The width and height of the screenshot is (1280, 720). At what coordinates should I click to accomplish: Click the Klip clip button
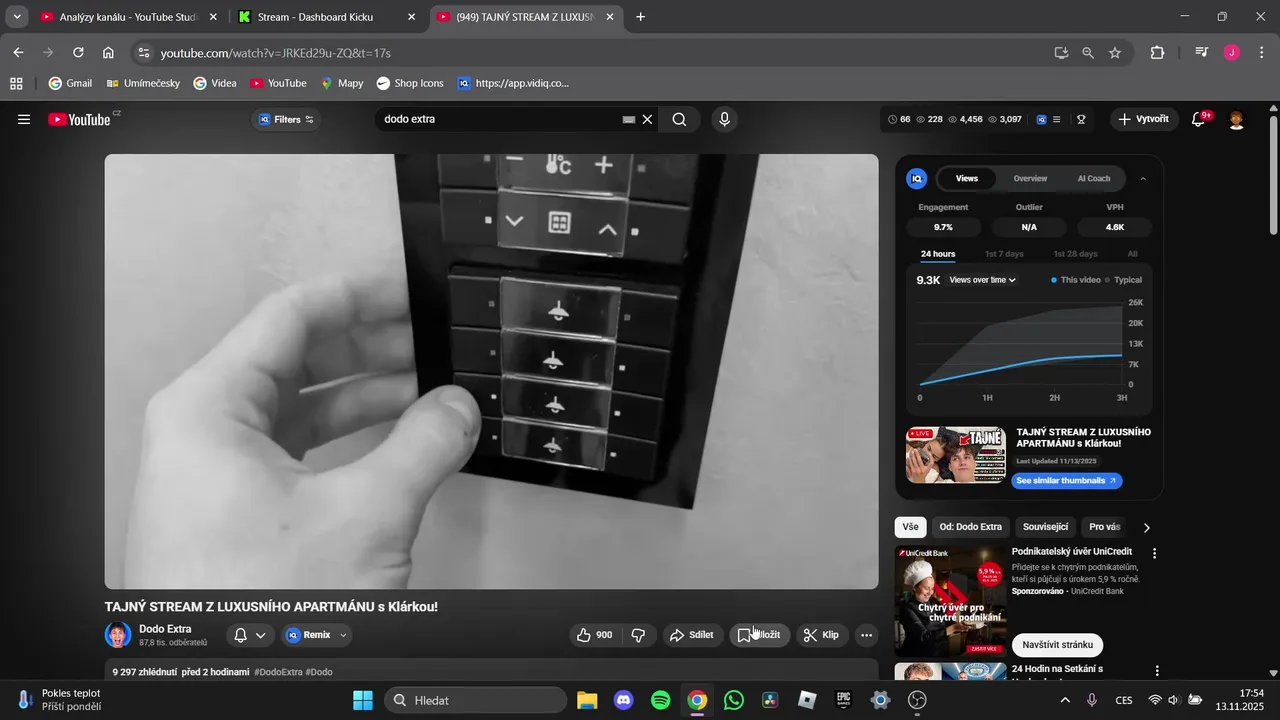(822, 635)
